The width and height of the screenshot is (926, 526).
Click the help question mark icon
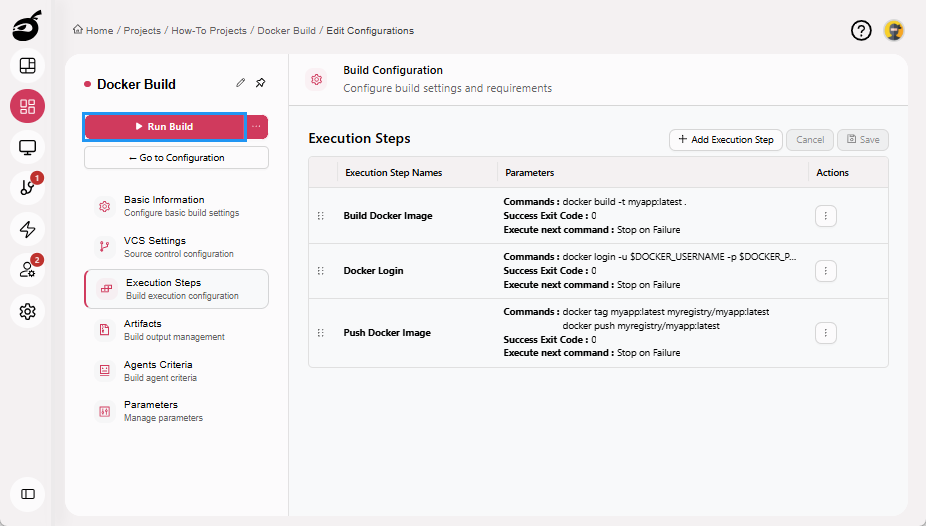coord(861,30)
